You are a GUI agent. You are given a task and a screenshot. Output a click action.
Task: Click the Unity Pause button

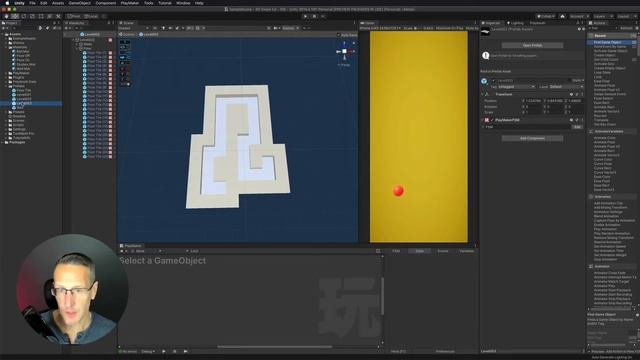(314, 16)
